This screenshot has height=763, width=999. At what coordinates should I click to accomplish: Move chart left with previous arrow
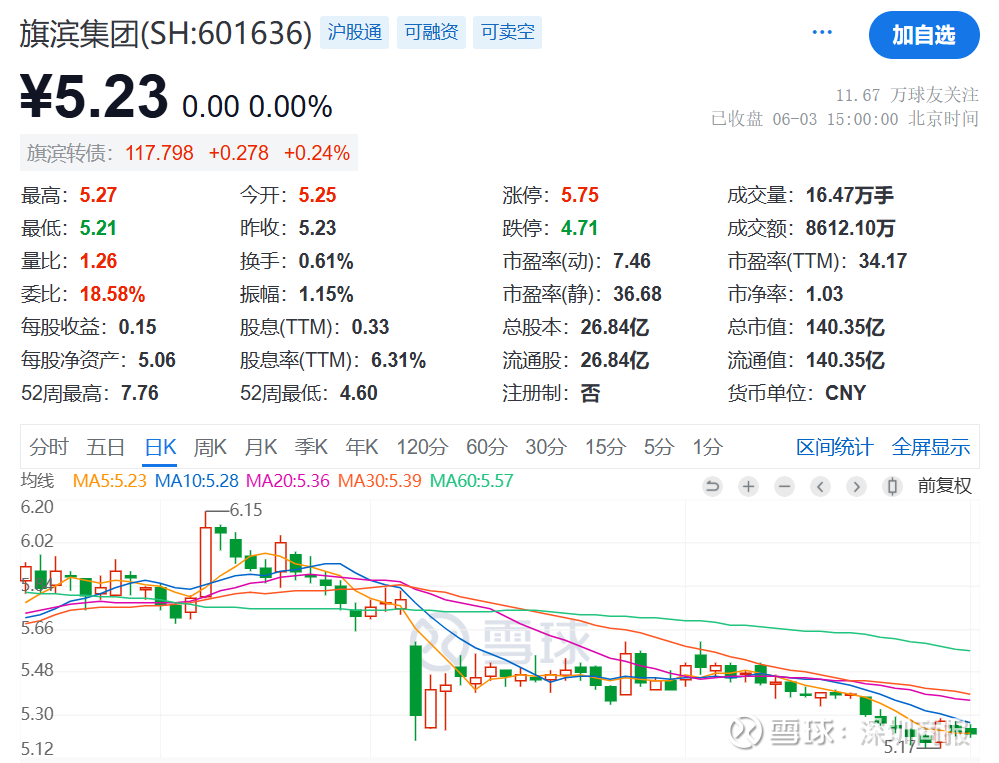coord(821,487)
